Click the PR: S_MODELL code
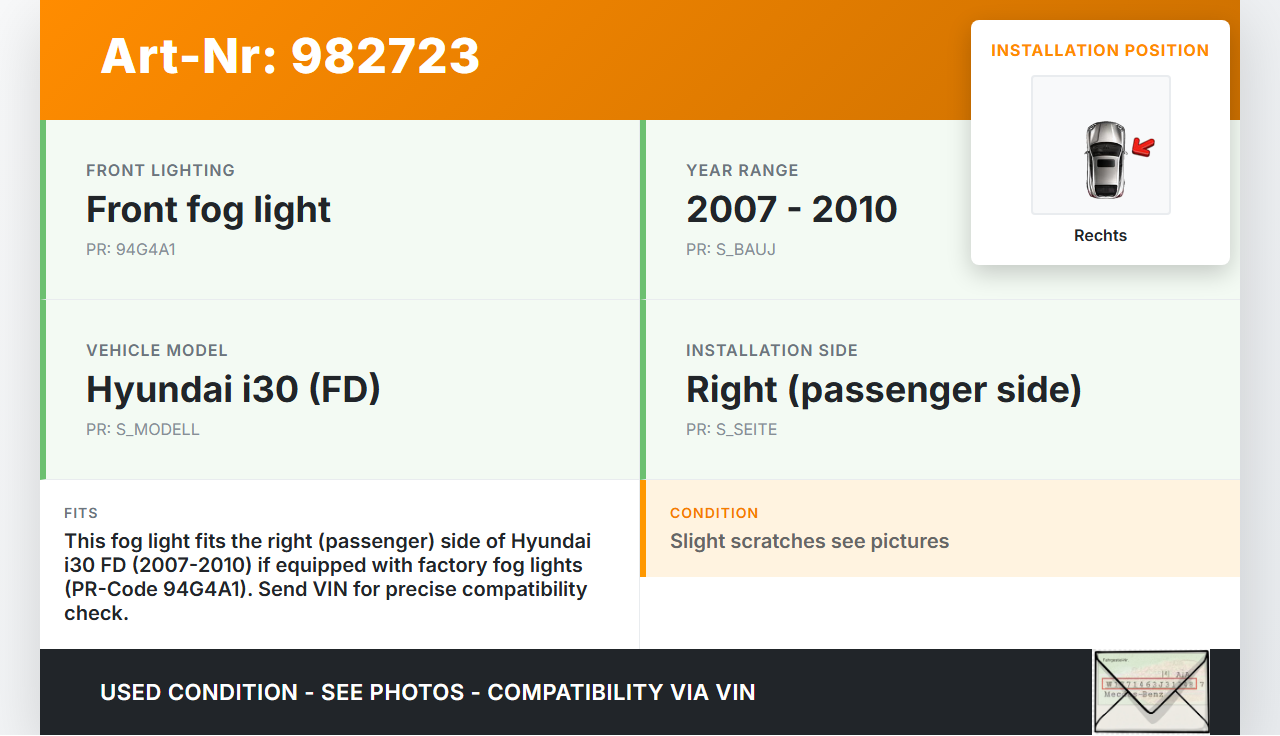This screenshot has height=736, width=1280. pos(143,429)
